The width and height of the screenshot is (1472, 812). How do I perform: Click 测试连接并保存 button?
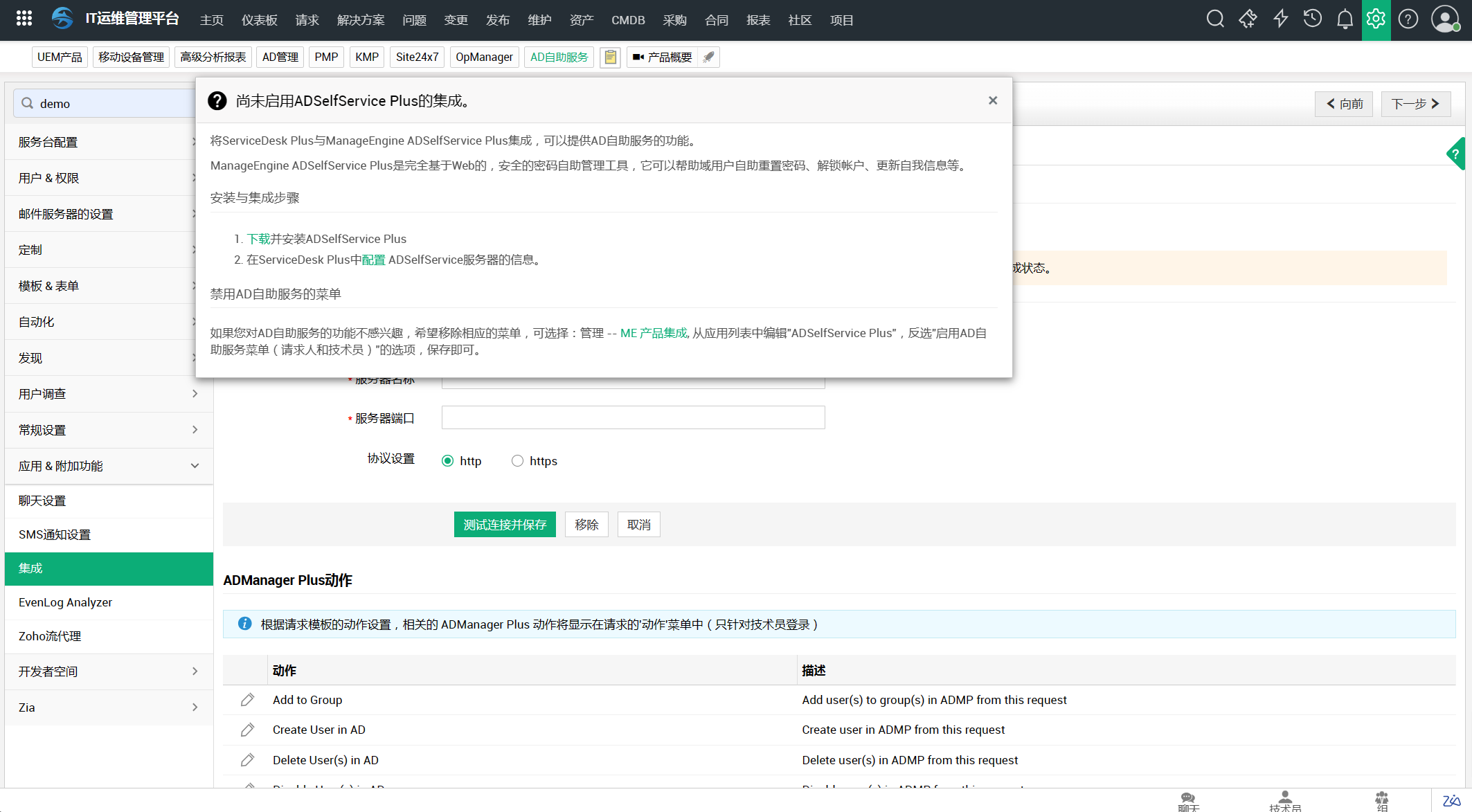[x=505, y=525]
